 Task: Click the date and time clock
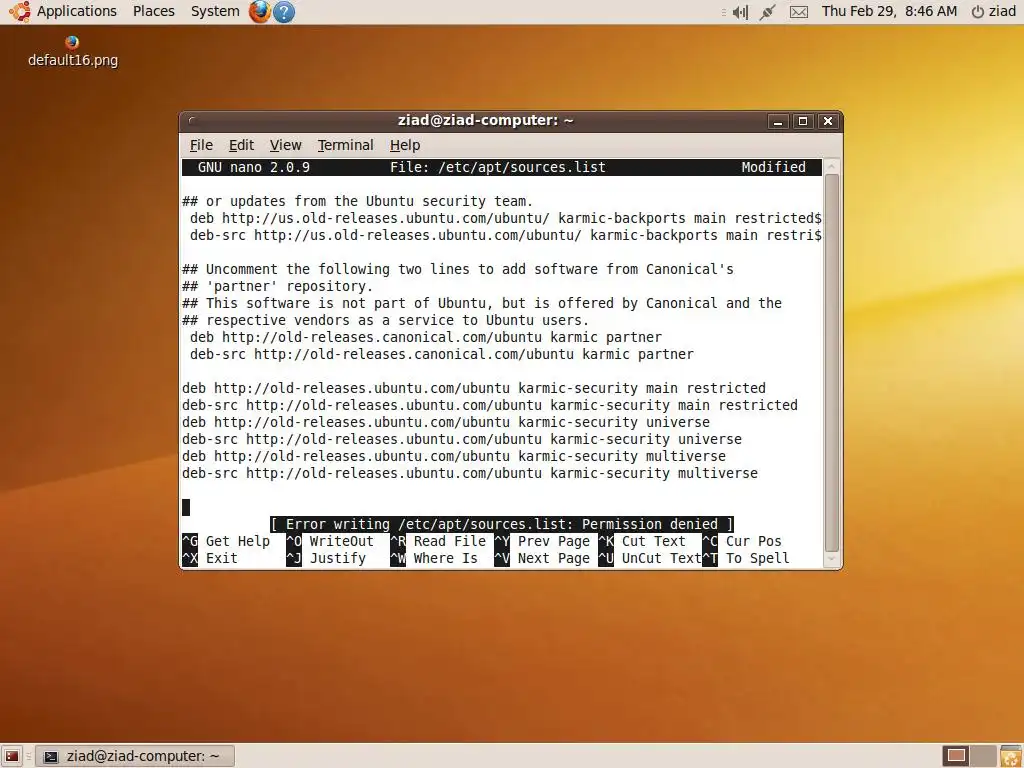(889, 11)
